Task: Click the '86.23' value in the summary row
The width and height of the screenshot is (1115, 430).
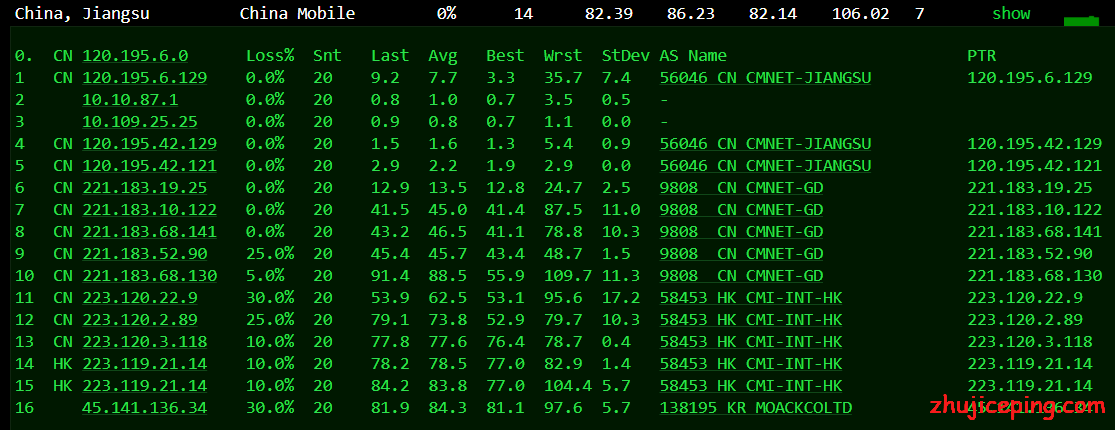Action: tap(690, 14)
